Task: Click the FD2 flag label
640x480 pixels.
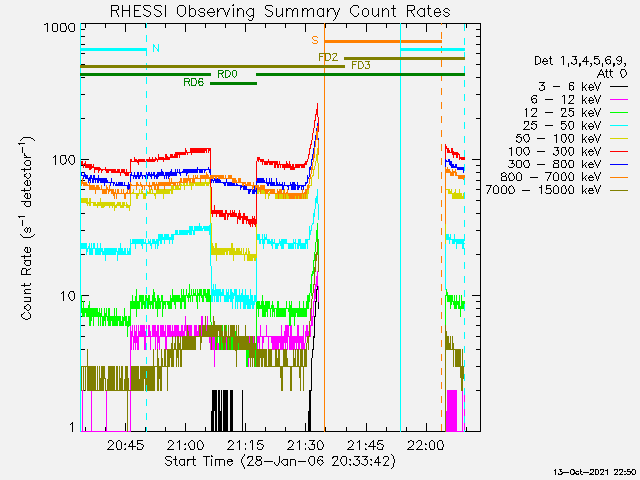Action: tap(328, 57)
